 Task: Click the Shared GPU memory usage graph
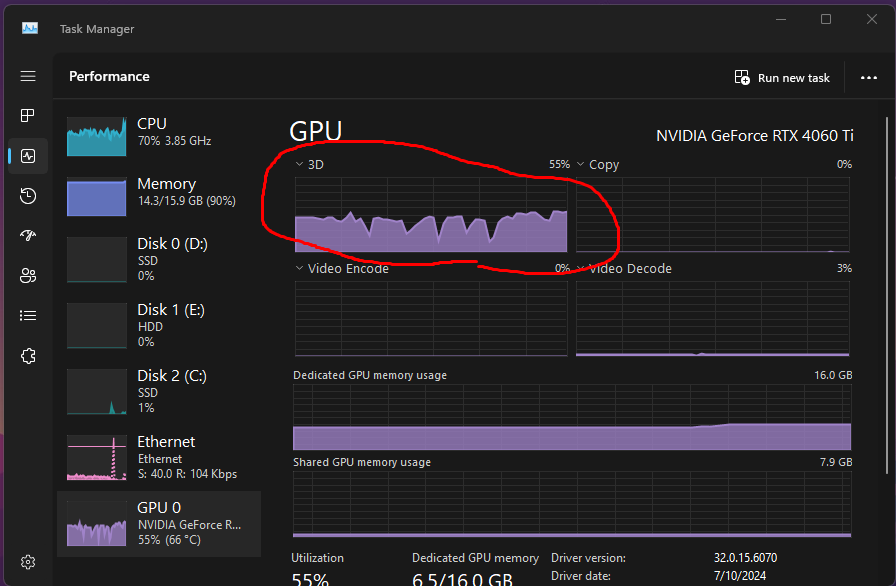click(572, 504)
